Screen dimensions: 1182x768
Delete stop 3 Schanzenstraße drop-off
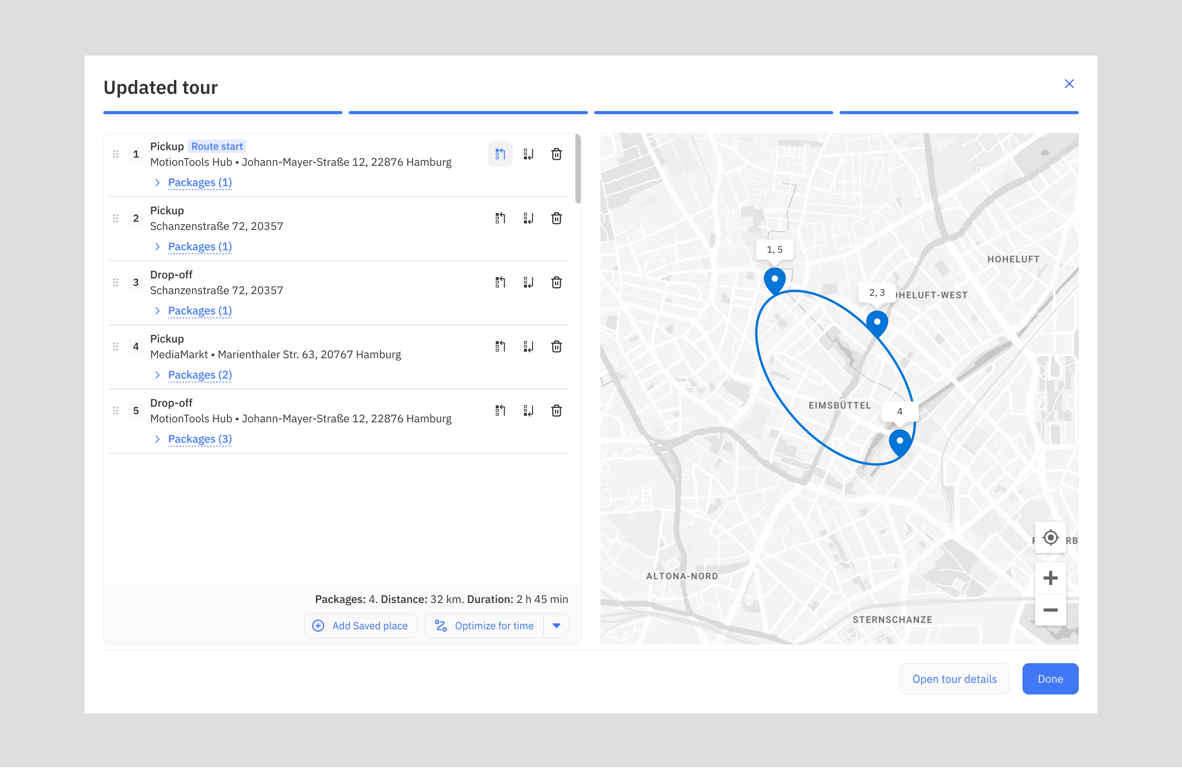pos(556,283)
